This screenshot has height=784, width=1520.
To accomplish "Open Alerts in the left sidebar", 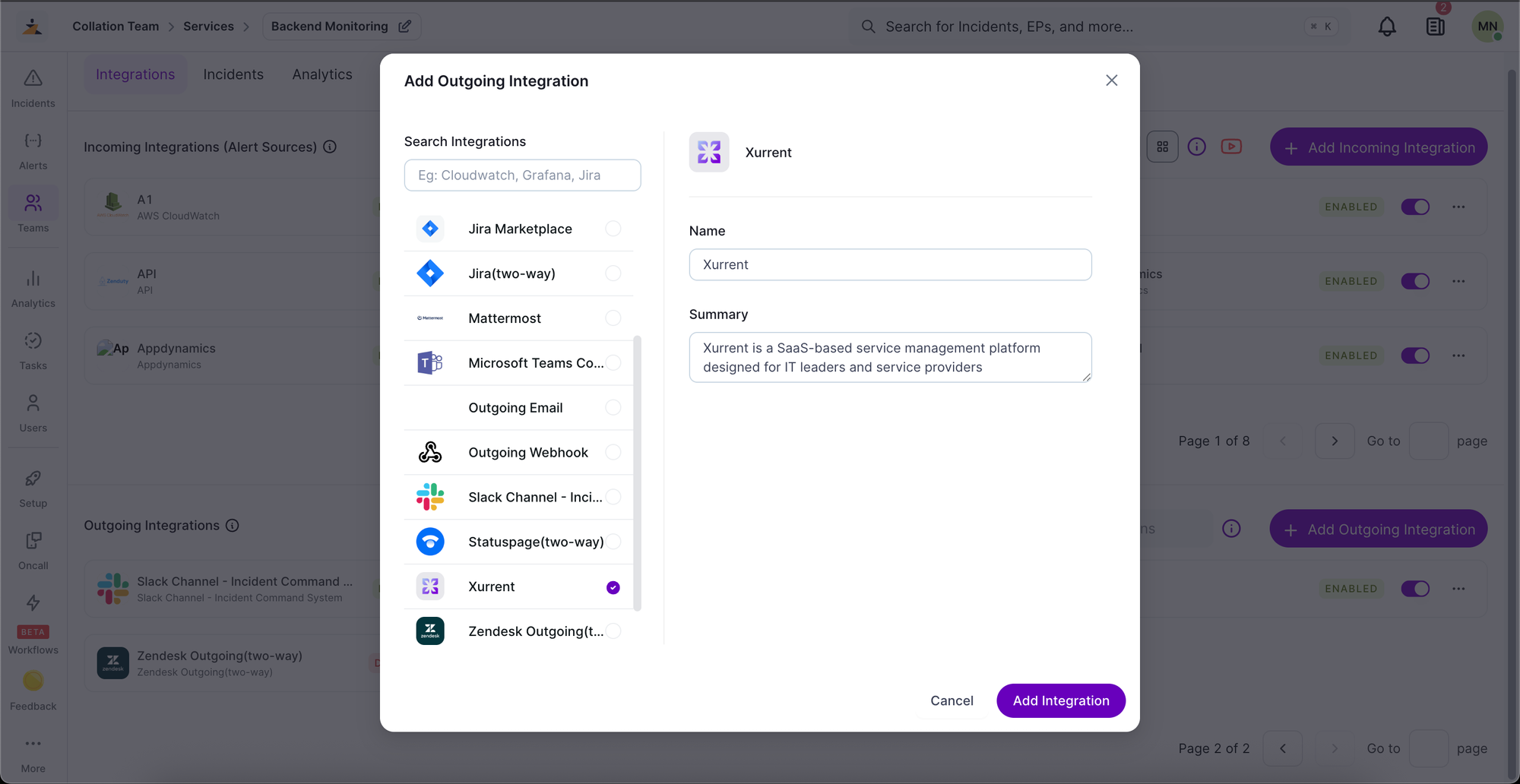I will click(x=33, y=150).
